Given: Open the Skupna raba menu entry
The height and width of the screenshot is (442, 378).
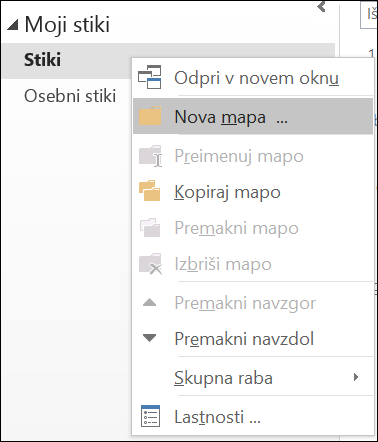Looking at the screenshot, I should [253, 377].
